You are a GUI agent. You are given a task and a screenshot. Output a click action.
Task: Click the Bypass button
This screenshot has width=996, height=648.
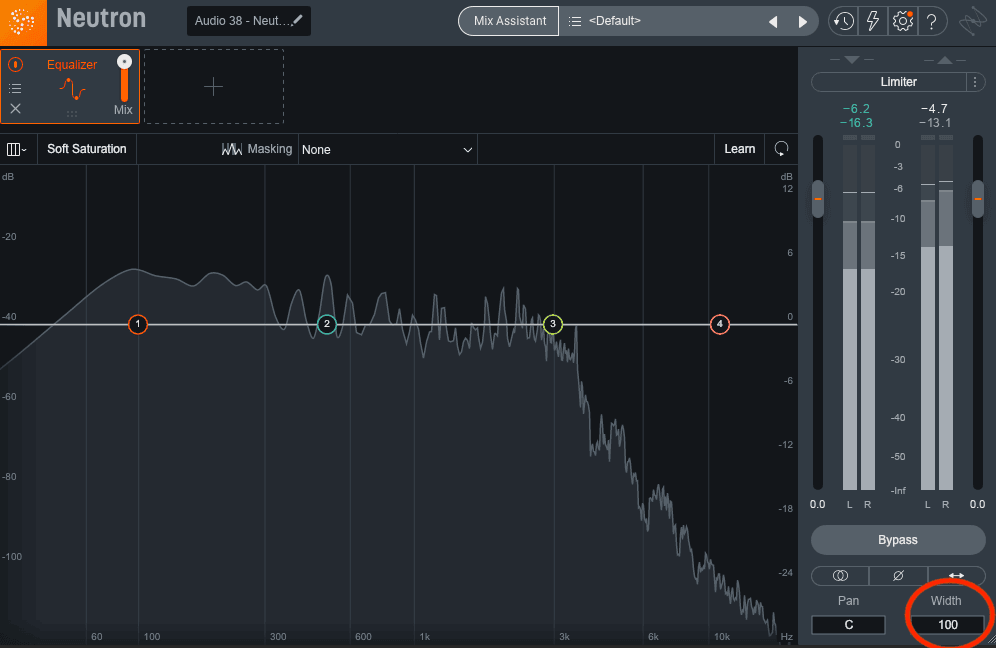click(898, 539)
